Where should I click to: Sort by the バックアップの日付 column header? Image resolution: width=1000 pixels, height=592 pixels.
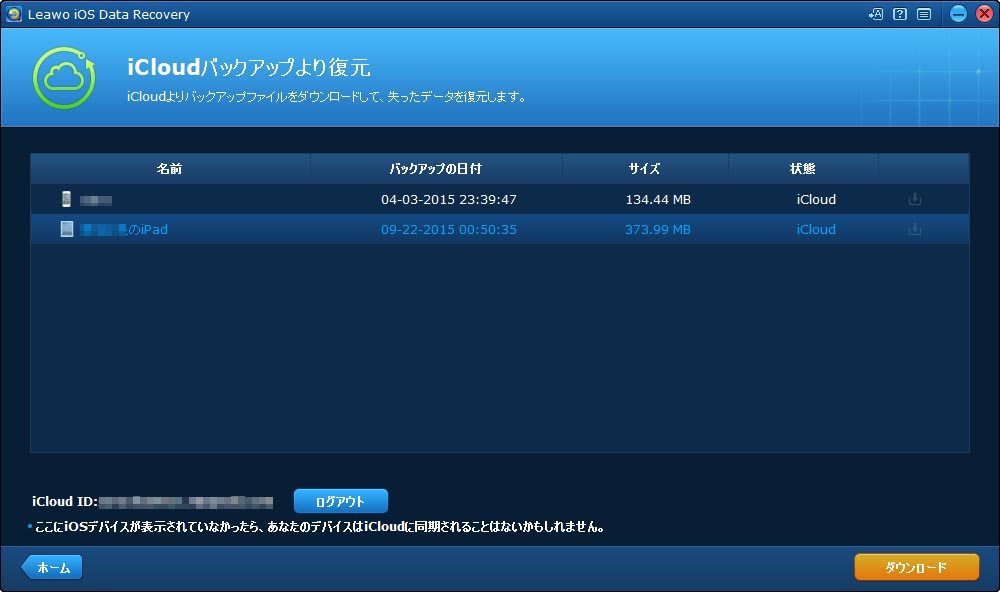[x=436, y=168]
